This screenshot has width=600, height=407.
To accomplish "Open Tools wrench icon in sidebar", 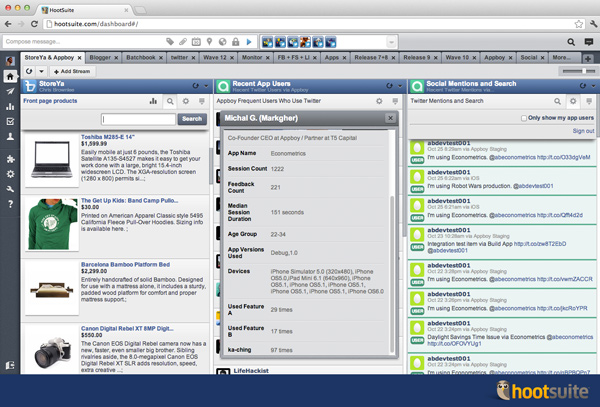I will pyautogui.click(x=10, y=189).
